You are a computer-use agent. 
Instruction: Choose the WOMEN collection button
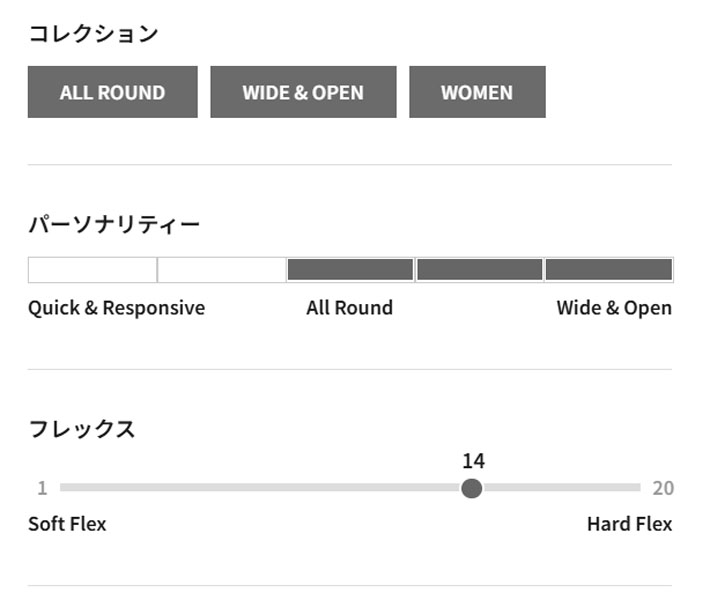click(477, 92)
